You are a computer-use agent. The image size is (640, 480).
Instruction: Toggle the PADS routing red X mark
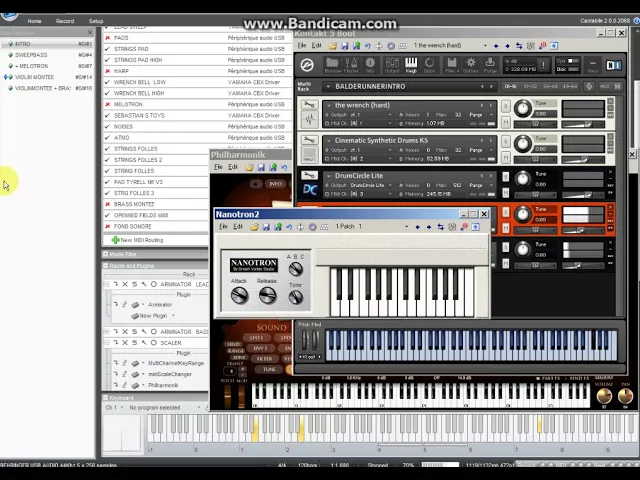[x=107, y=38]
